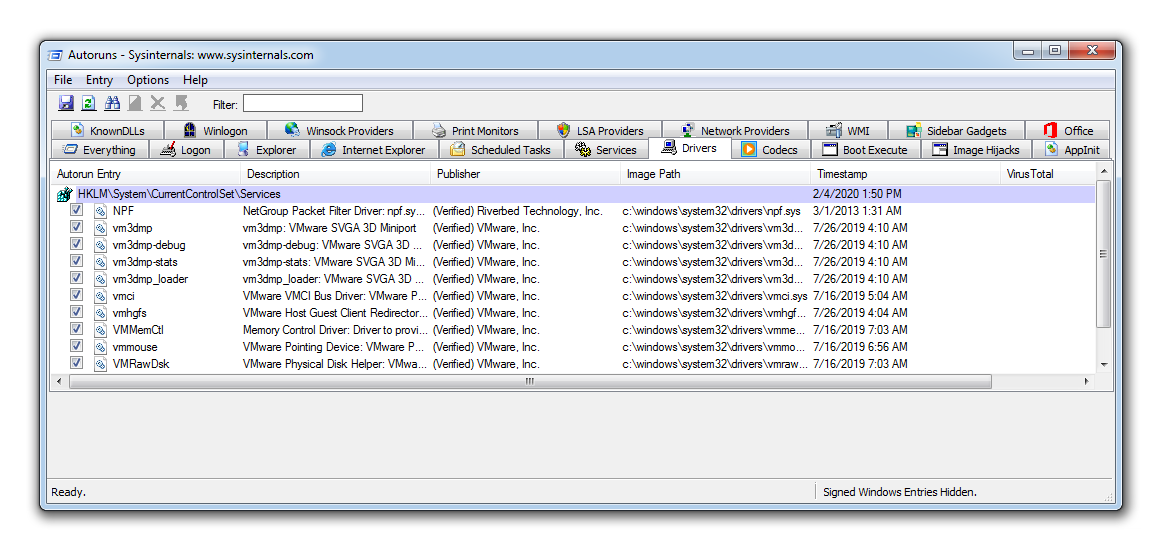Open the Winsock Providers tab
This screenshot has width=1172, height=541.
click(x=339, y=131)
